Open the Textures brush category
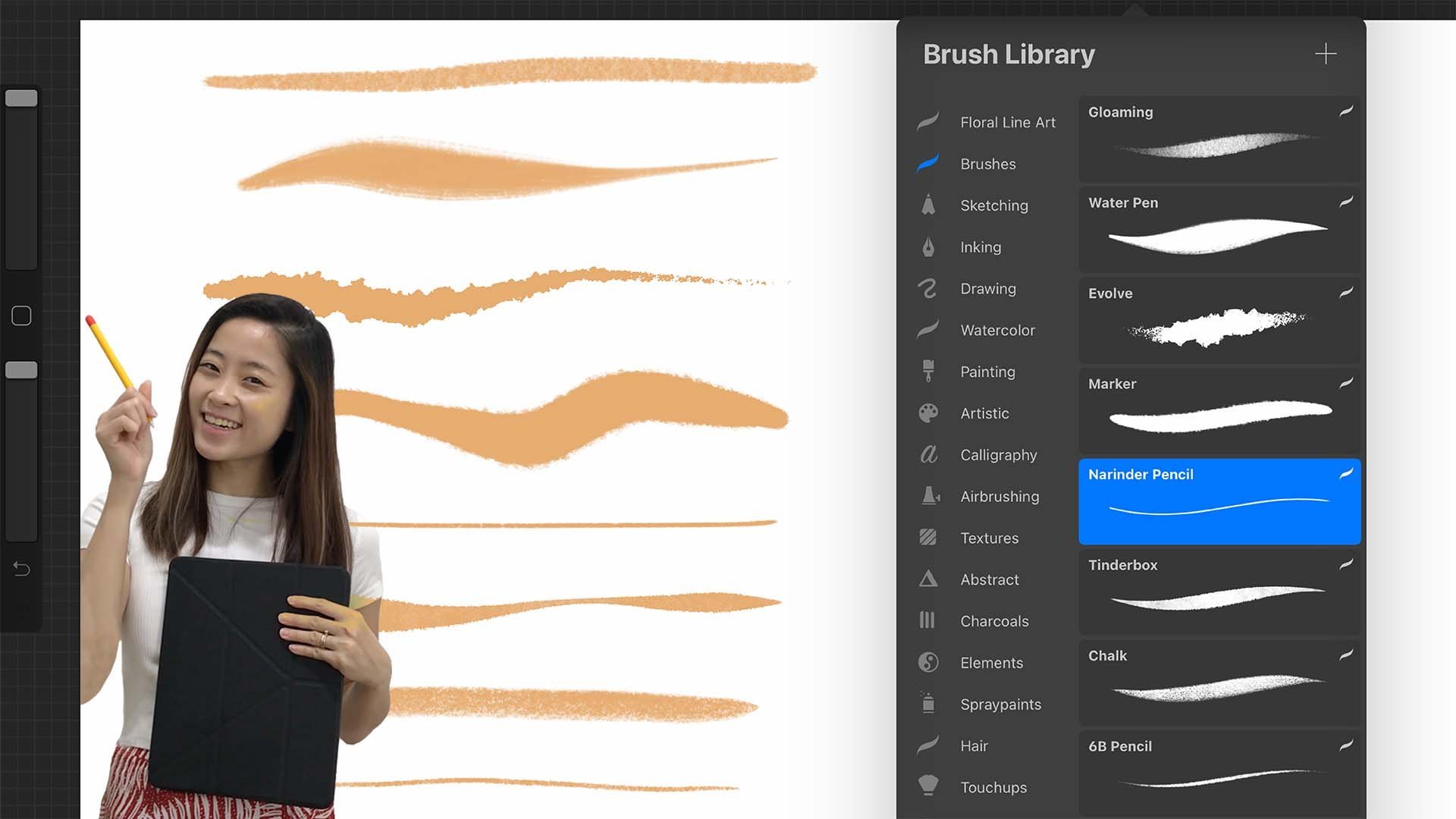 pos(989,538)
